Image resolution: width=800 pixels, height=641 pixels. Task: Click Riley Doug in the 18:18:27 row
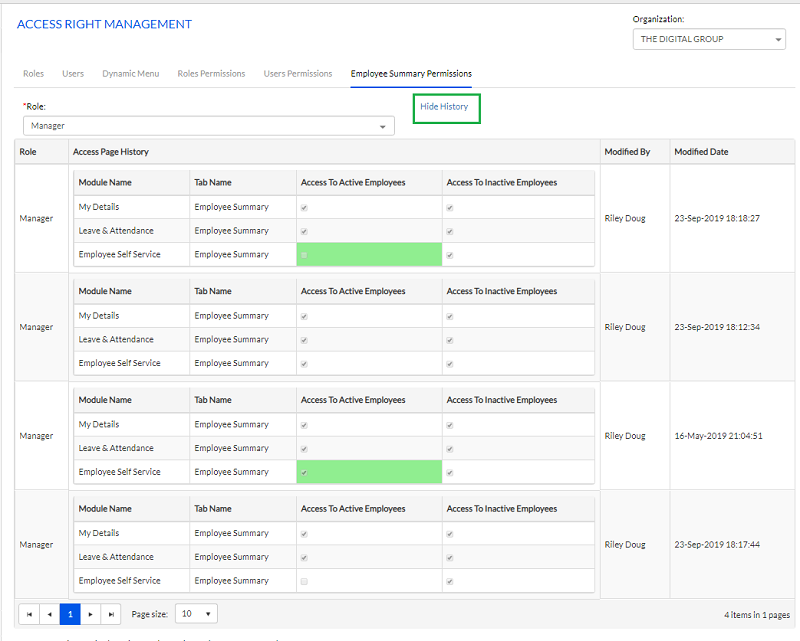pyautogui.click(x=625, y=218)
